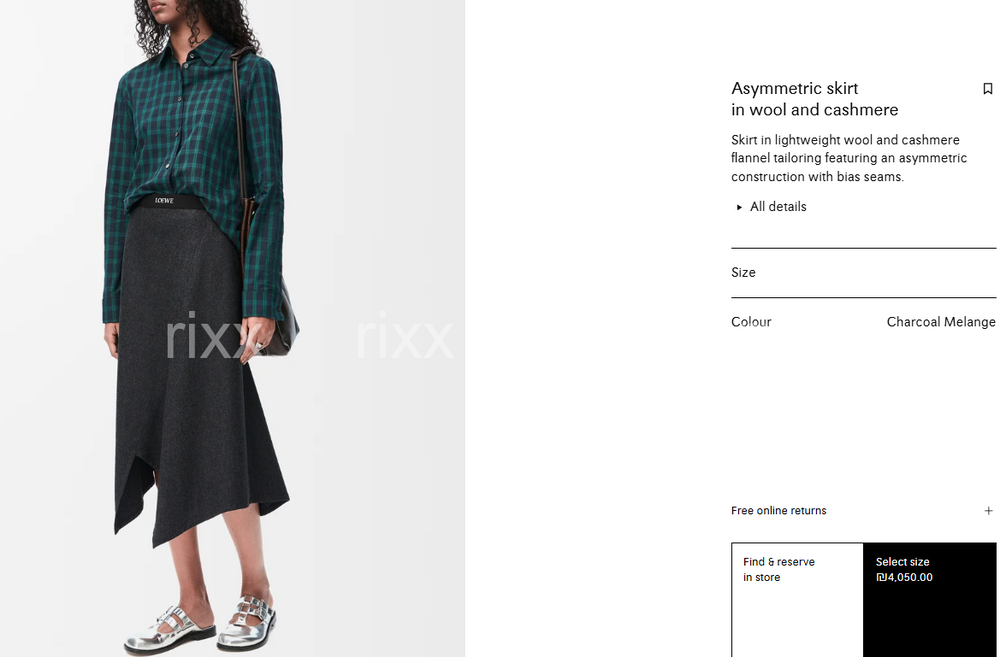This screenshot has width=1000, height=657.
Task: Click the plus icon beside Free online returns
Action: tap(988, 510)
